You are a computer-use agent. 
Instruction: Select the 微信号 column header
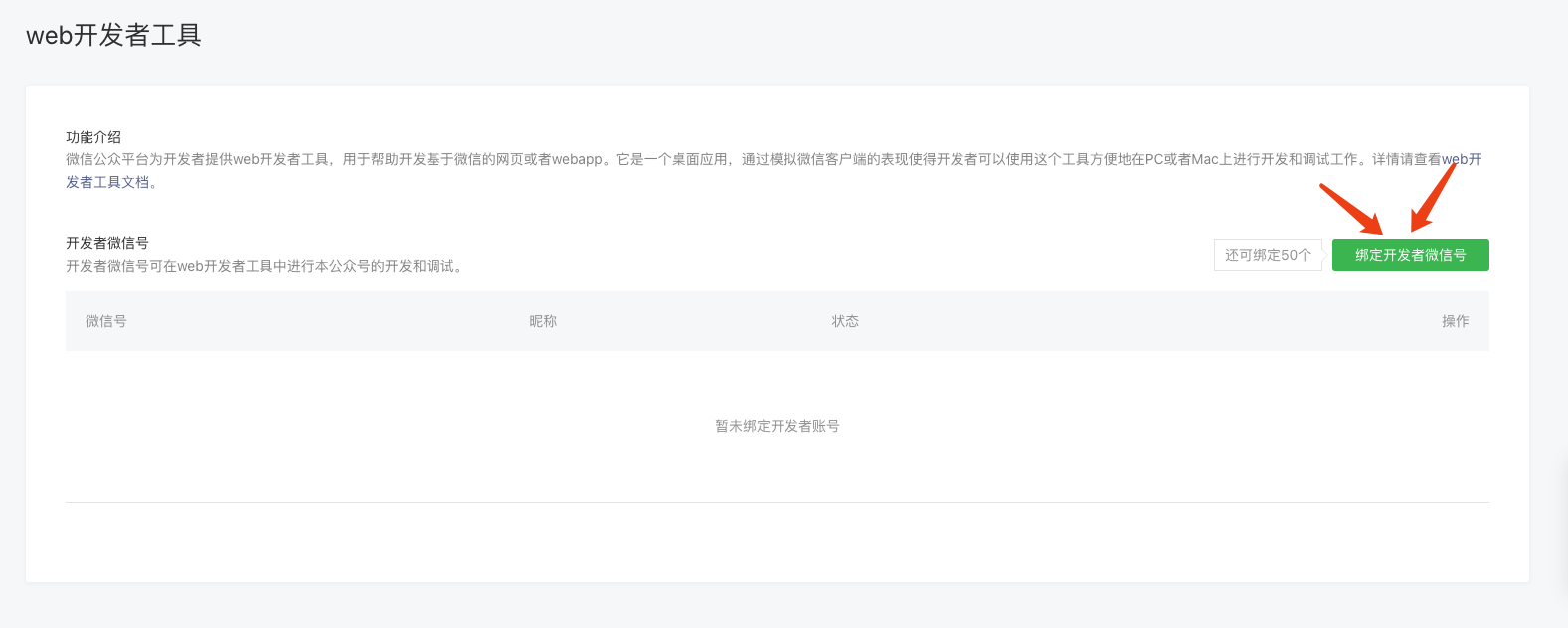point(106,321)
